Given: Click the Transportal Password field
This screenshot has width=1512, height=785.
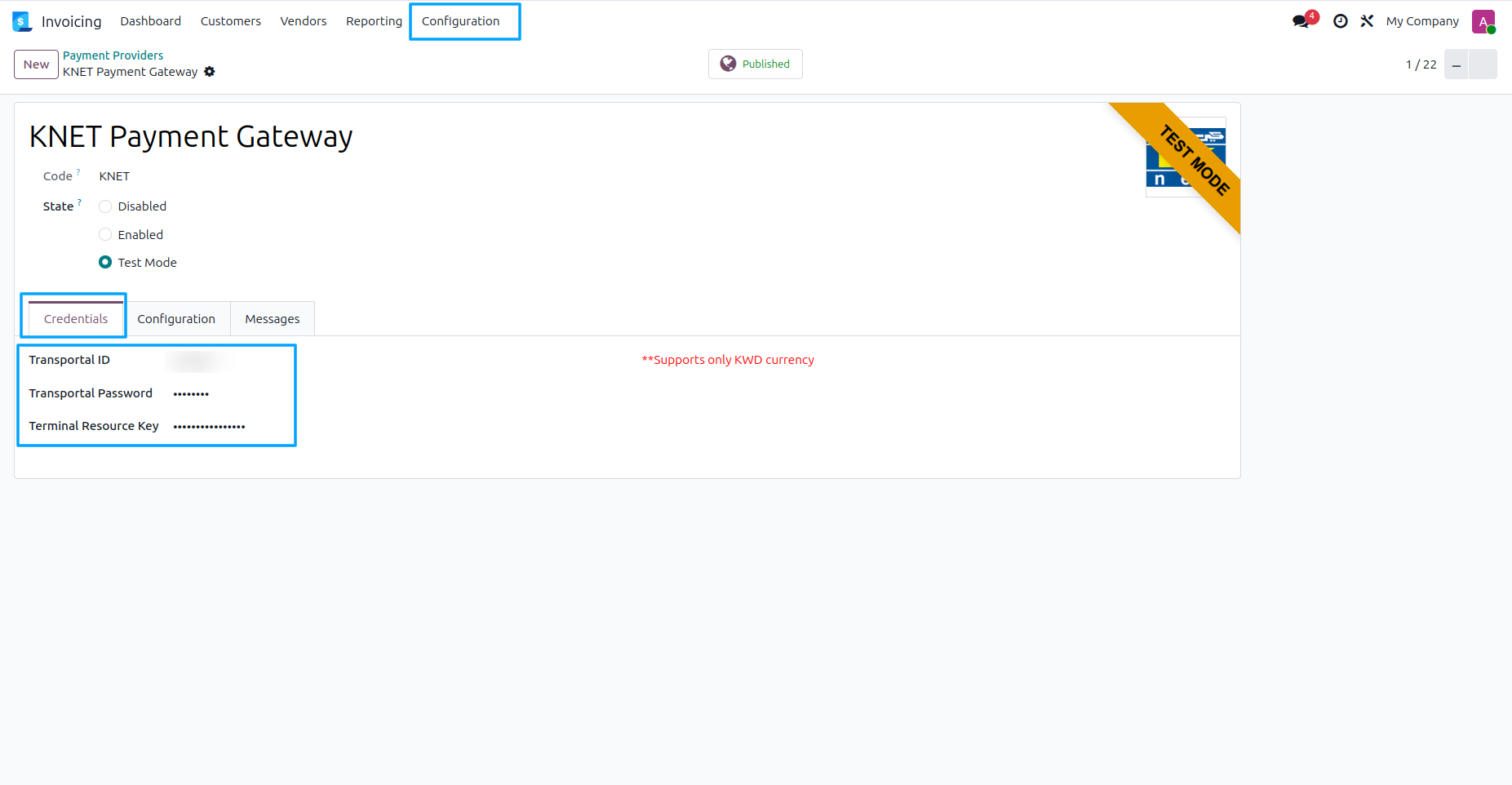Looking at the screenshot, I should click(191, 393).
